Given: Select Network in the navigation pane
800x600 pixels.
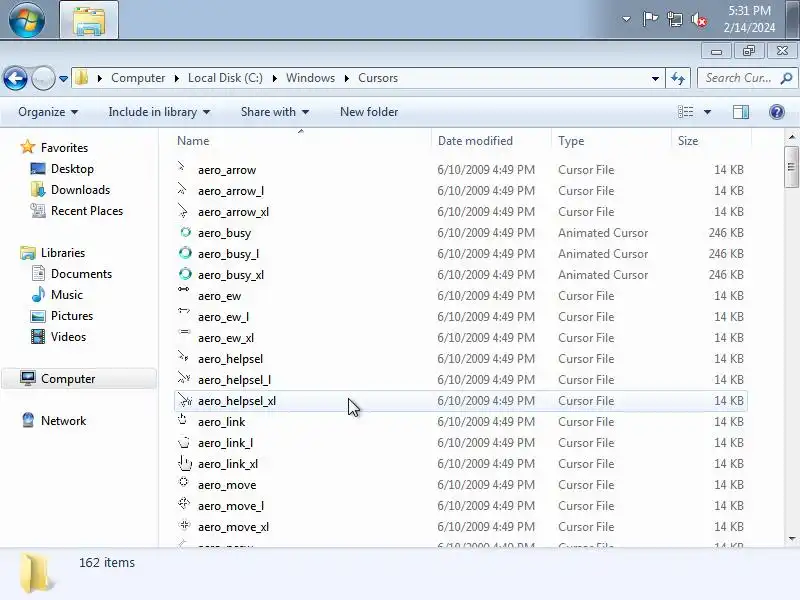Looking at the screenshot, I should point(63,421).
